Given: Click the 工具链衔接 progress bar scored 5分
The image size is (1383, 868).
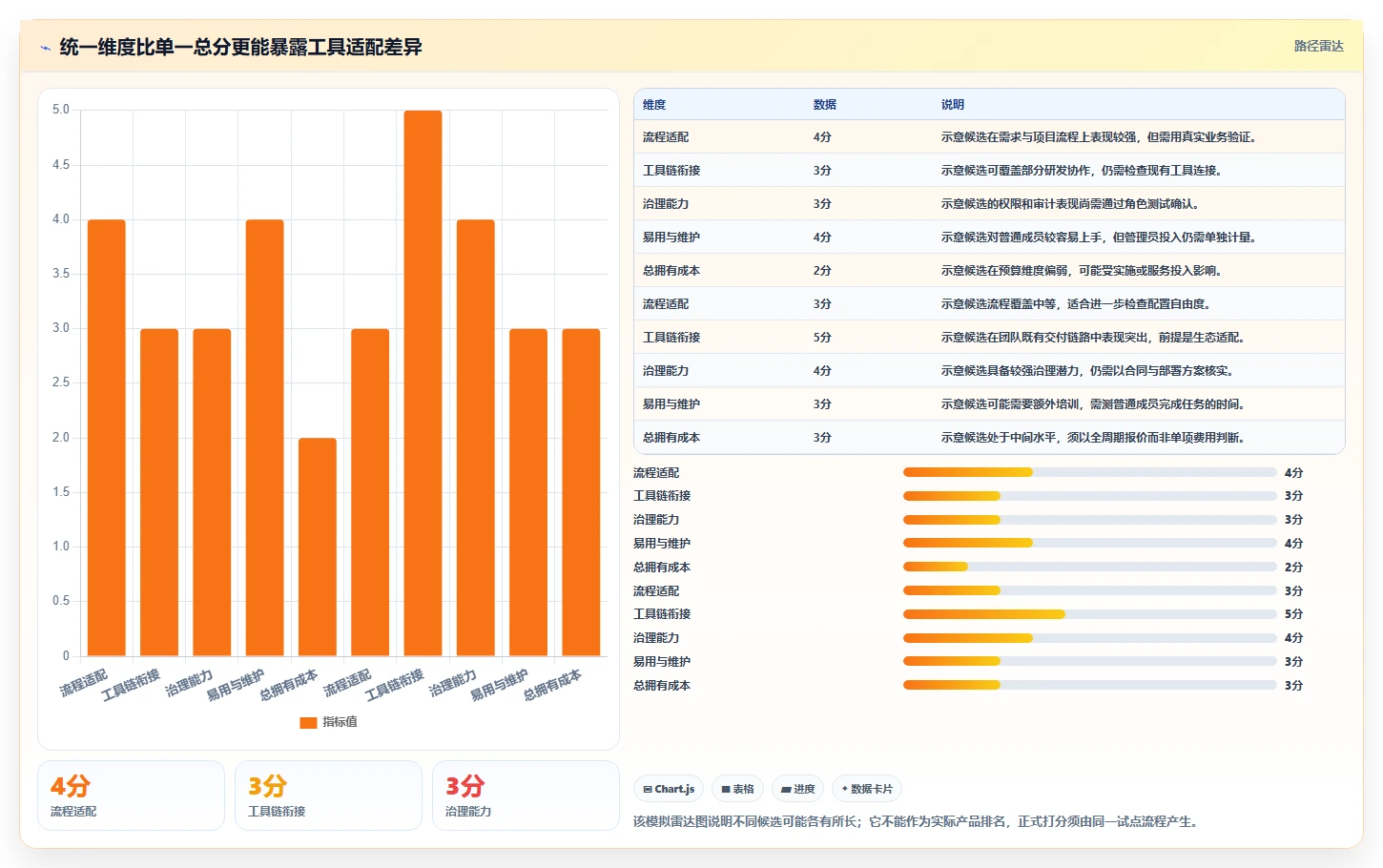Looking at the screenshot, I should (x=1089, y=614).
